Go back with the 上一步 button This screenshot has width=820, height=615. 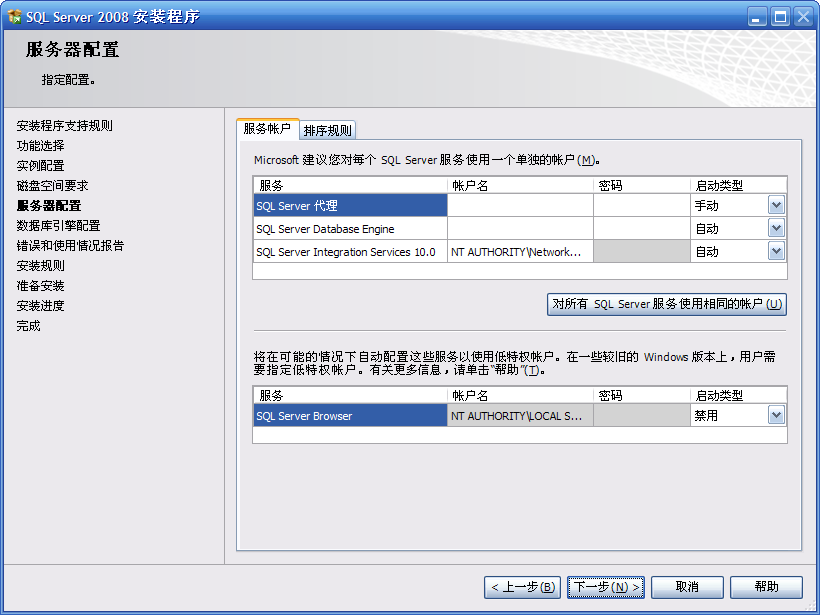click(521, 587)
